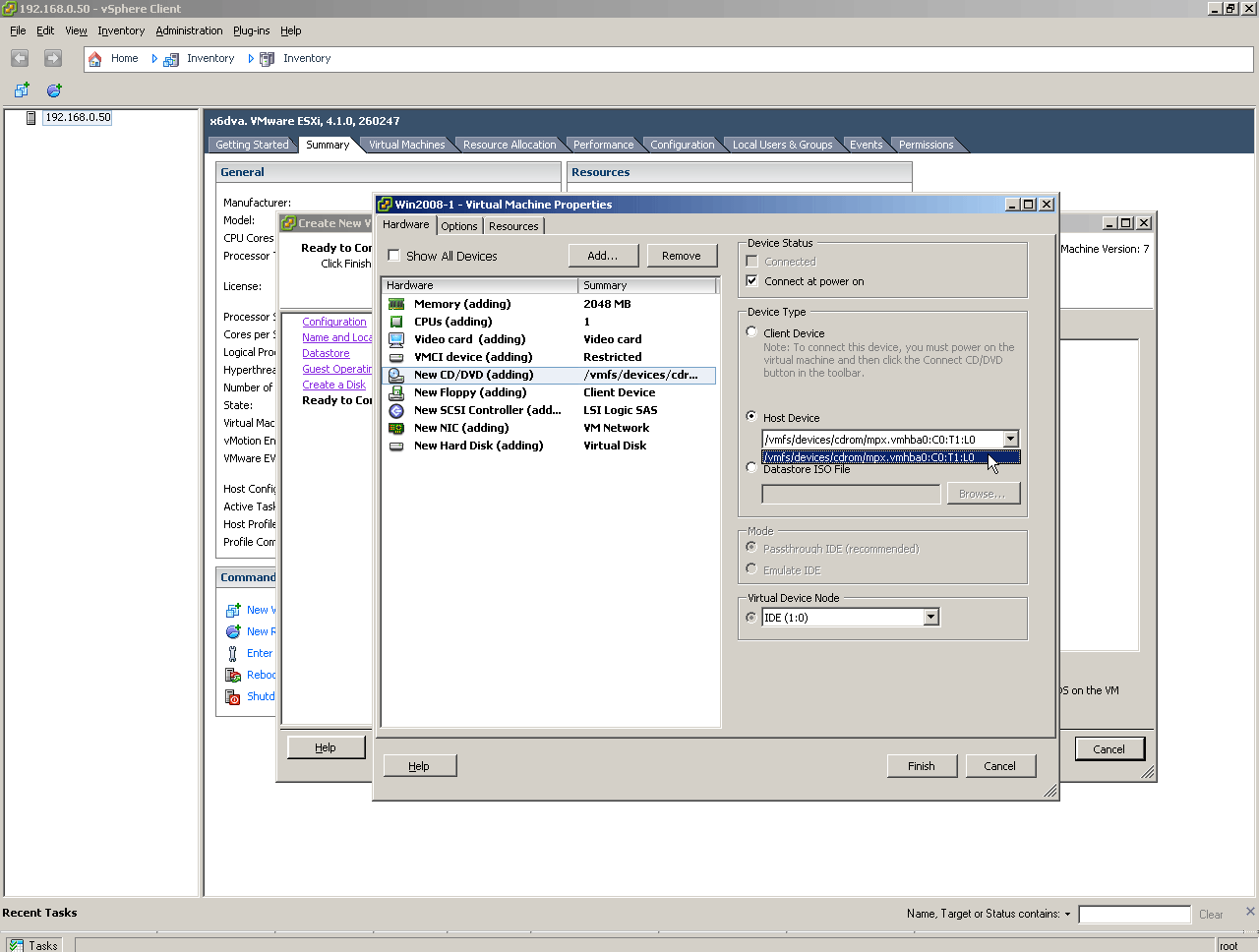Select the VMCI device (adding) icon

[396, 357]
